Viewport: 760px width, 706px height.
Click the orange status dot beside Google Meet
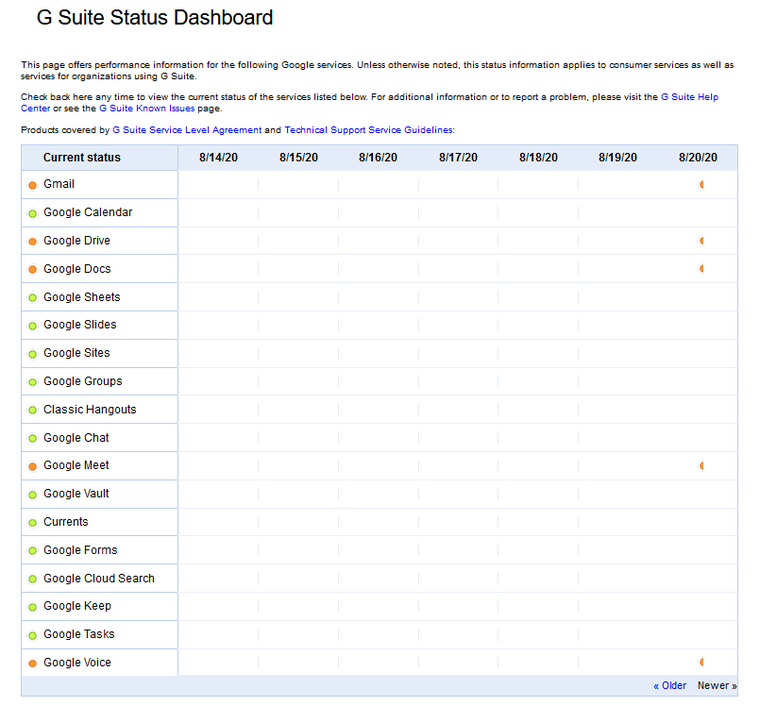(x=32, y=466)
